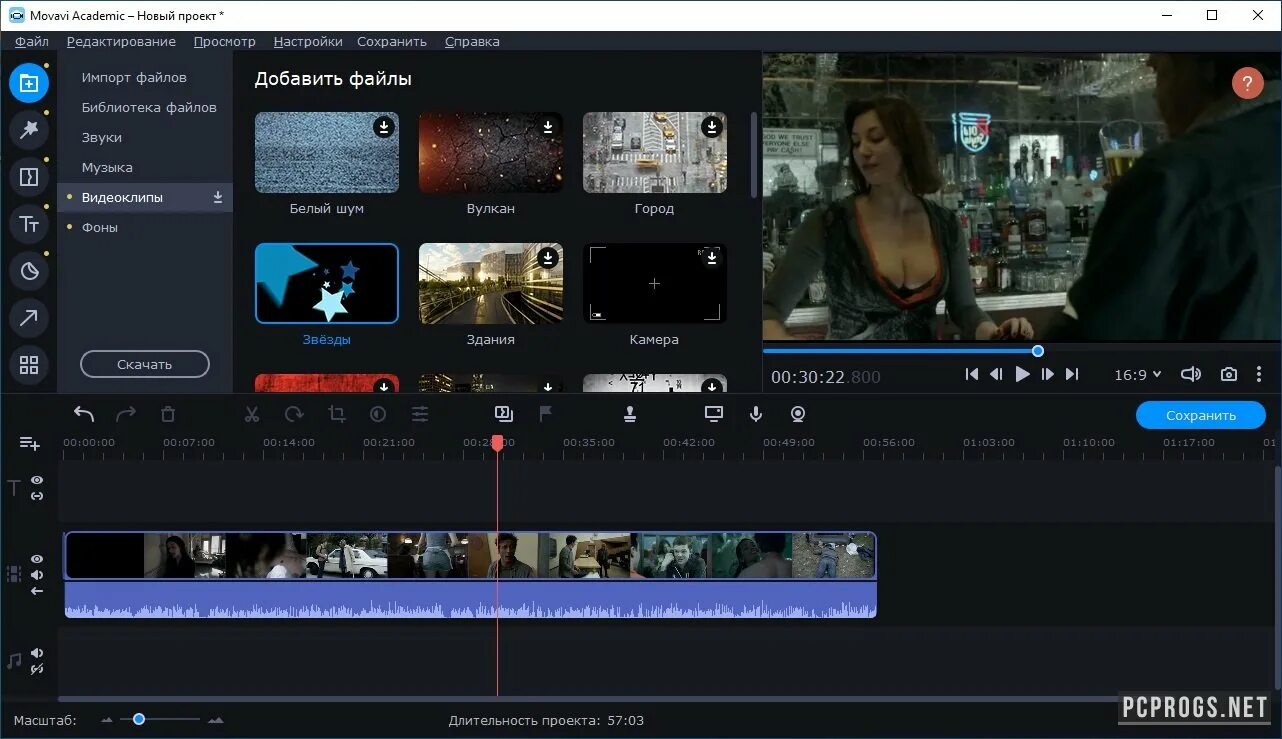Open the 16:9 aspect ratio dropdown
The height and width of the screenshot is (739, 1282).
tap(1138, 375)
